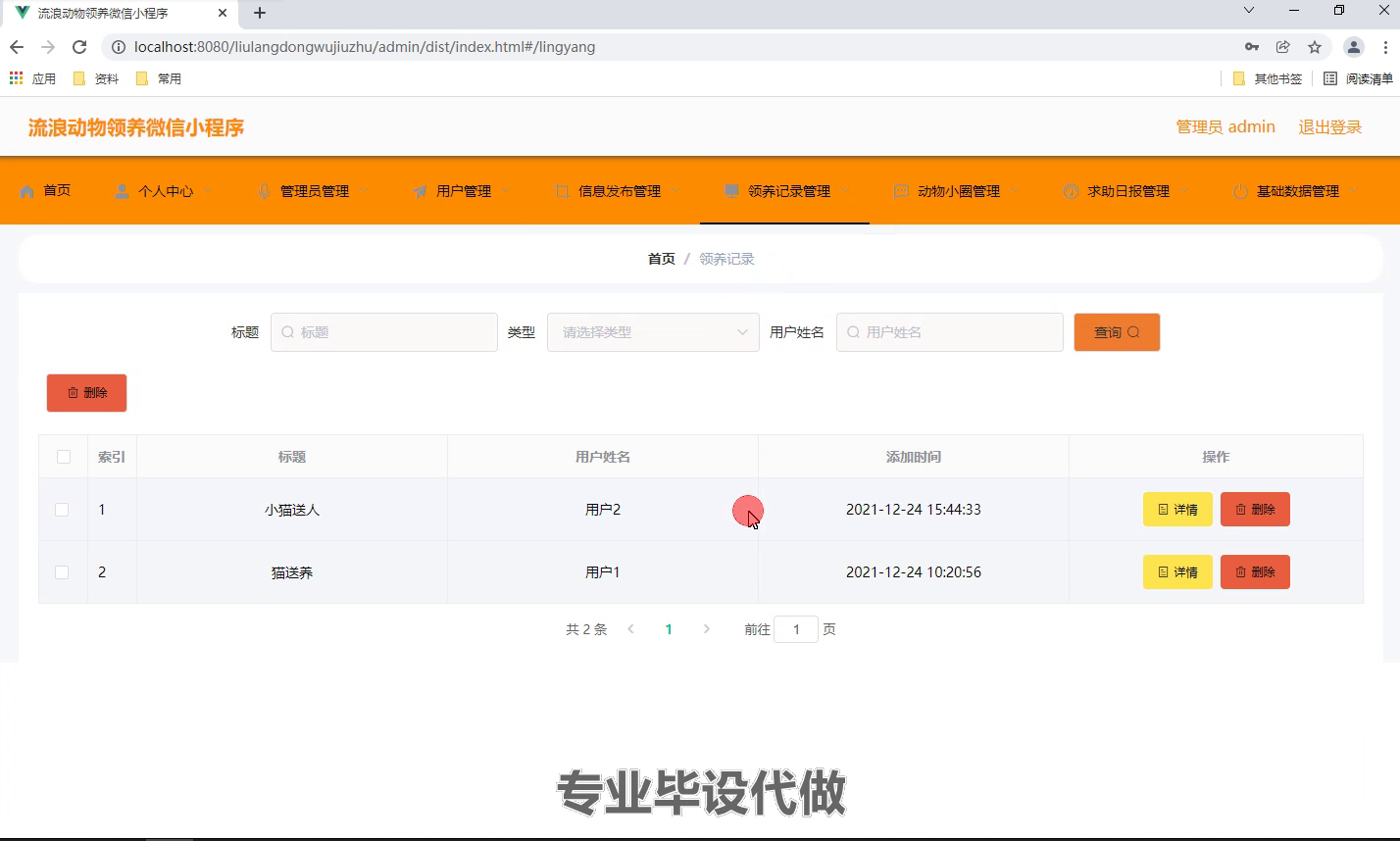This screenshot has width=1400, height=841.
Task: Open the 阅读清单 reading list
Action: tap(1358, 78)
